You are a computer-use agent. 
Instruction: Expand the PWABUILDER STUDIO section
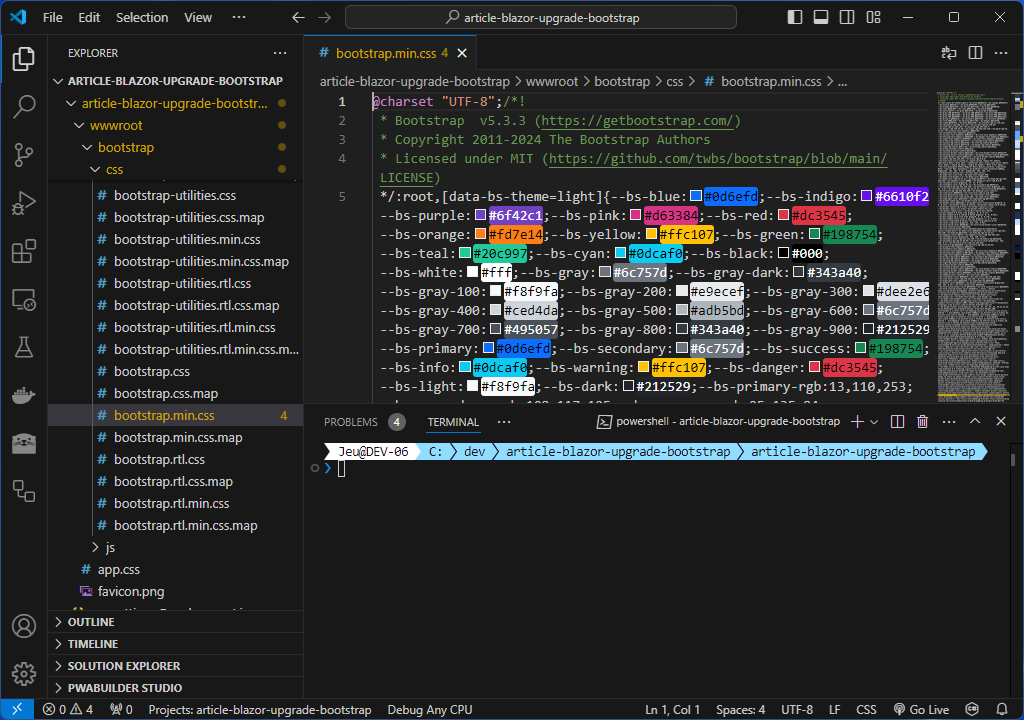pos(176,688)
